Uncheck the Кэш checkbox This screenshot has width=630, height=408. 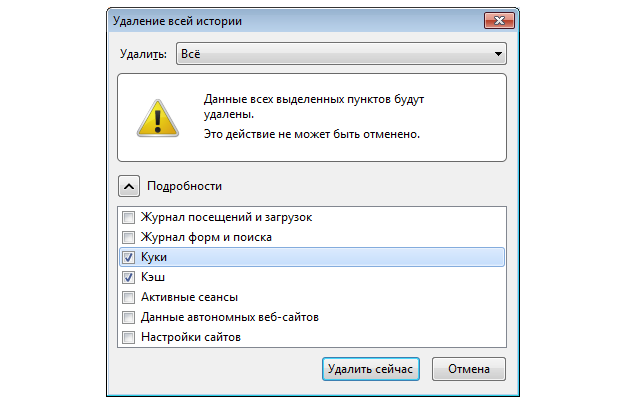tap(129, 277)
